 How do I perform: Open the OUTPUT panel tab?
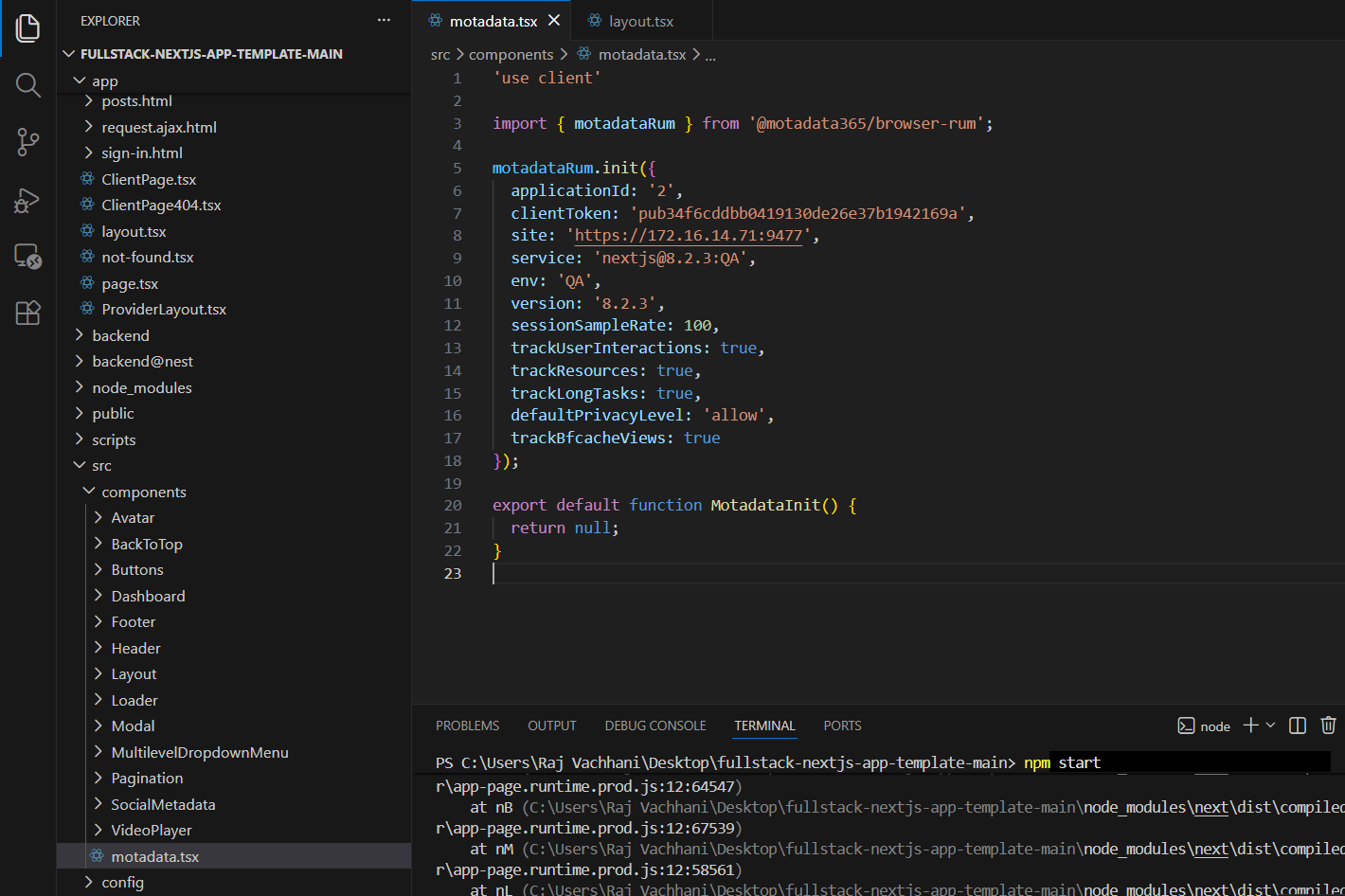coord(552,726)
